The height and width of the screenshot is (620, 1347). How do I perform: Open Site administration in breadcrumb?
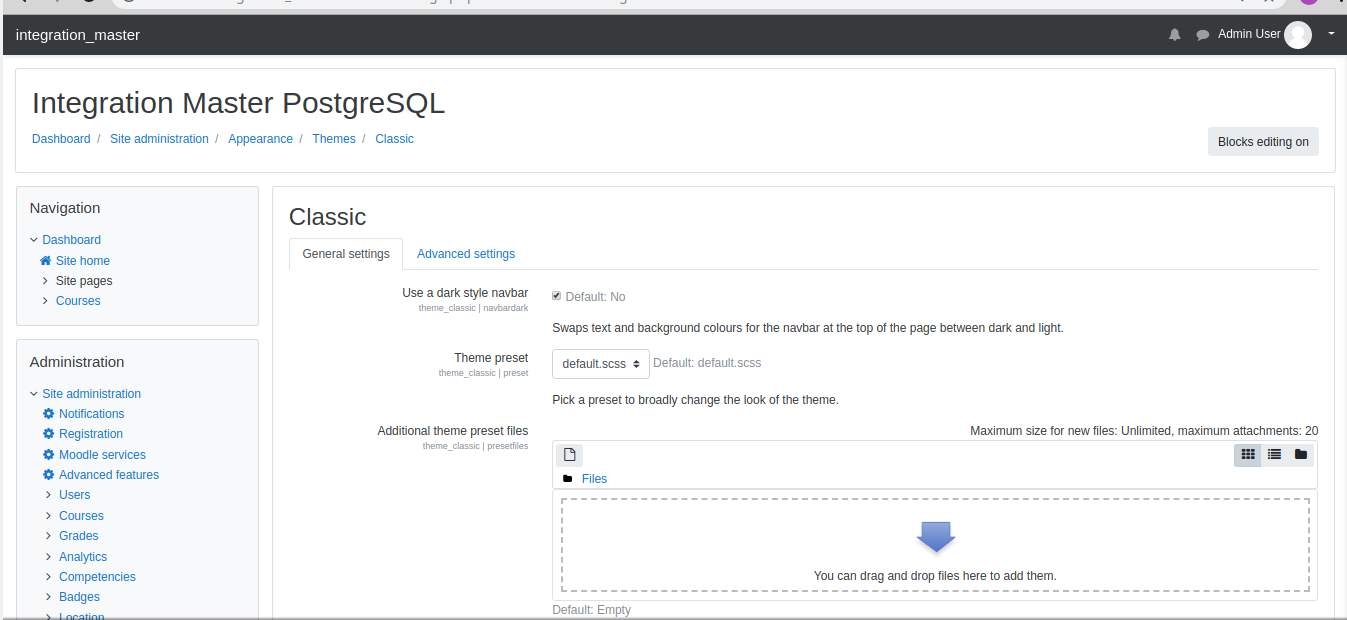[x=159, y=139]
